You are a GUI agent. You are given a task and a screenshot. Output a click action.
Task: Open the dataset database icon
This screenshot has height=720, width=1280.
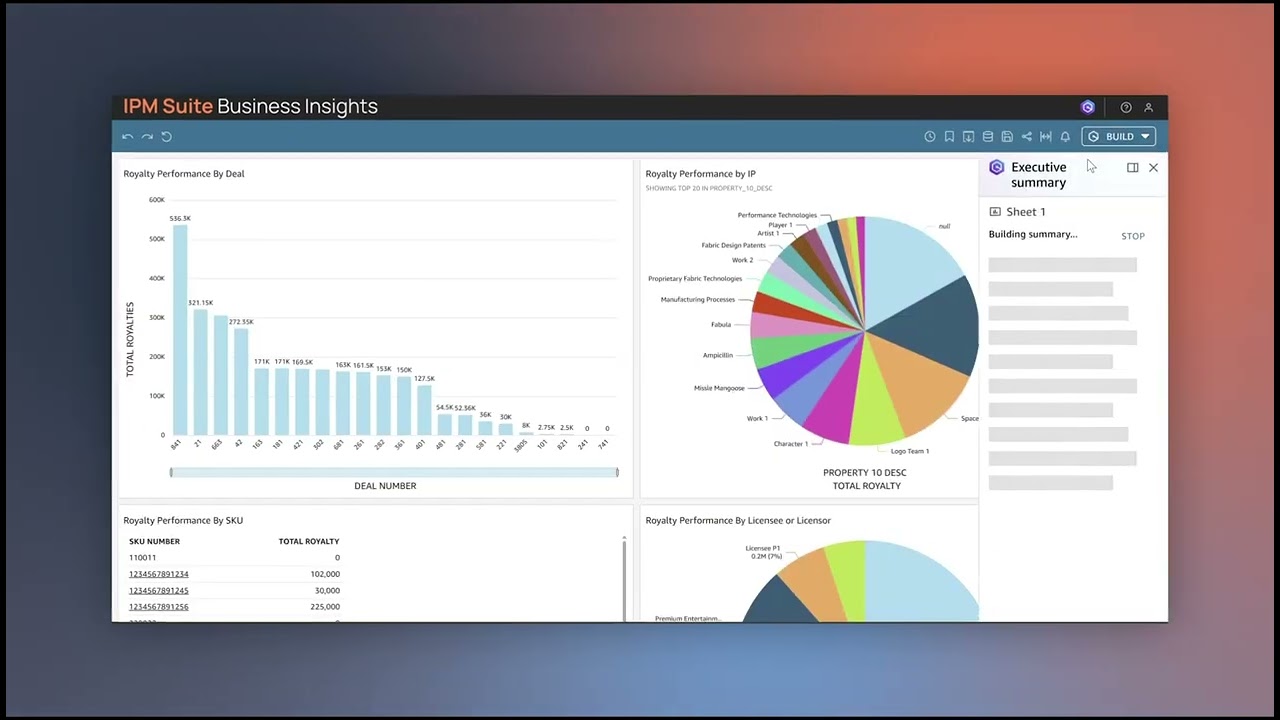click(x=988, y=137)
